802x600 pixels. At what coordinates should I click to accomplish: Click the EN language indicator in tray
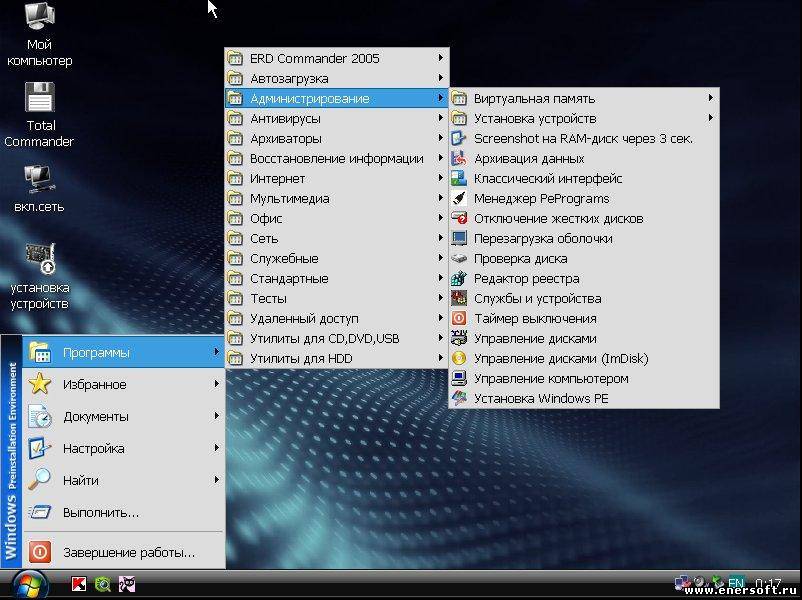[736, 583]
